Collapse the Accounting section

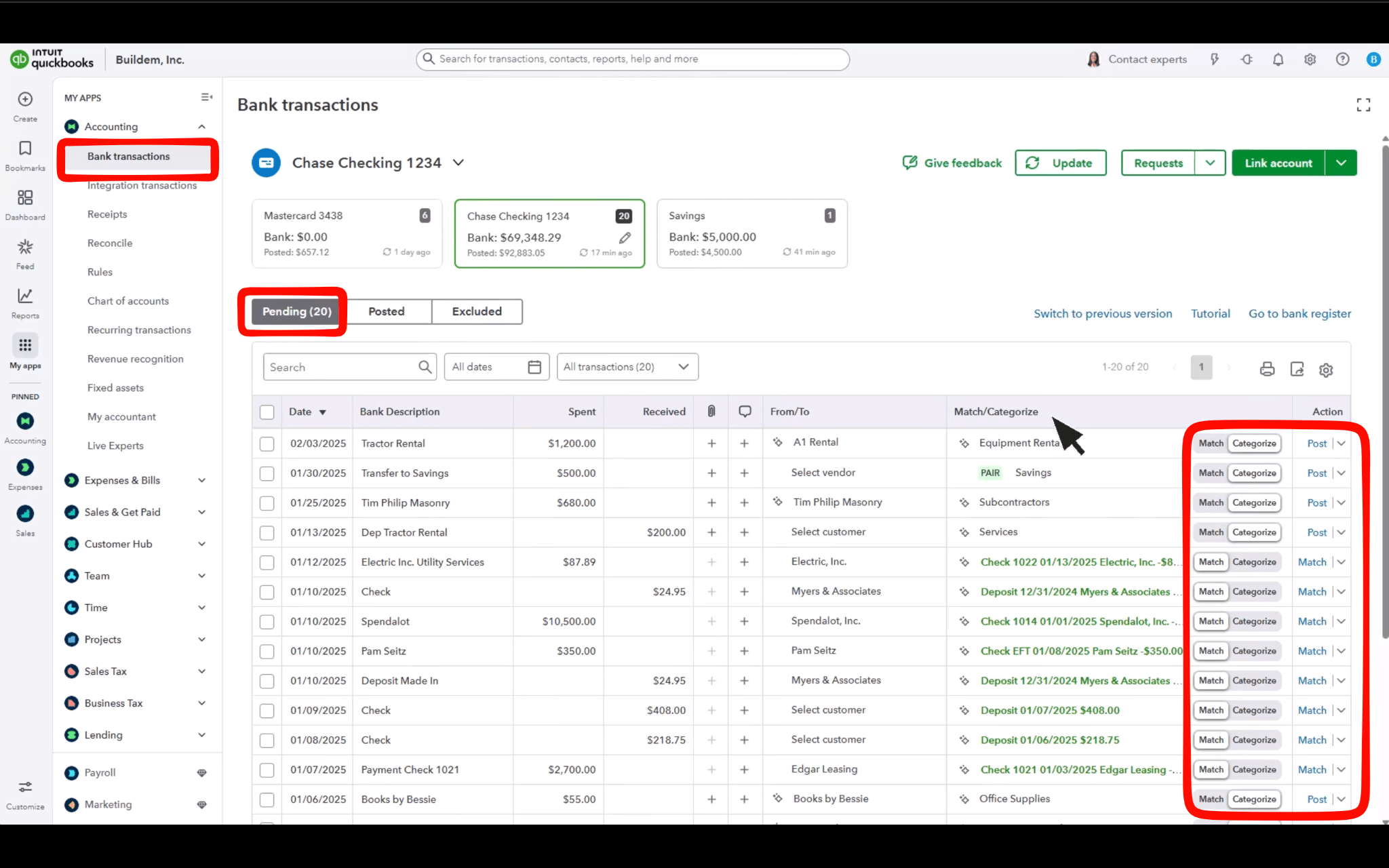click(201, 127)
